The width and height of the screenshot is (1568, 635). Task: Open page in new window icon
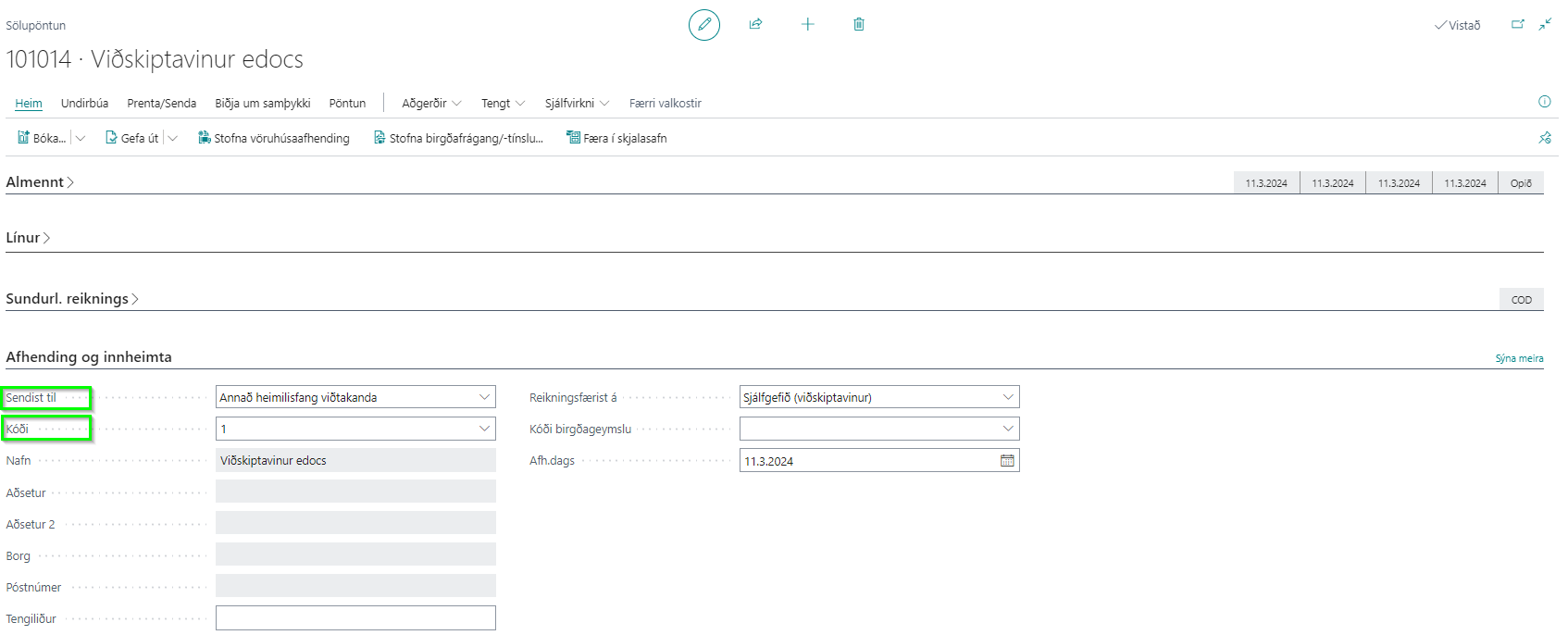[1517, 25]
